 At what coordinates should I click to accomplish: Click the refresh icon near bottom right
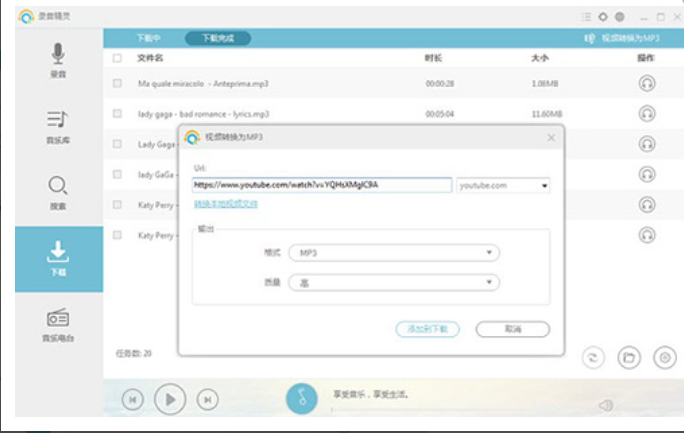595,356
